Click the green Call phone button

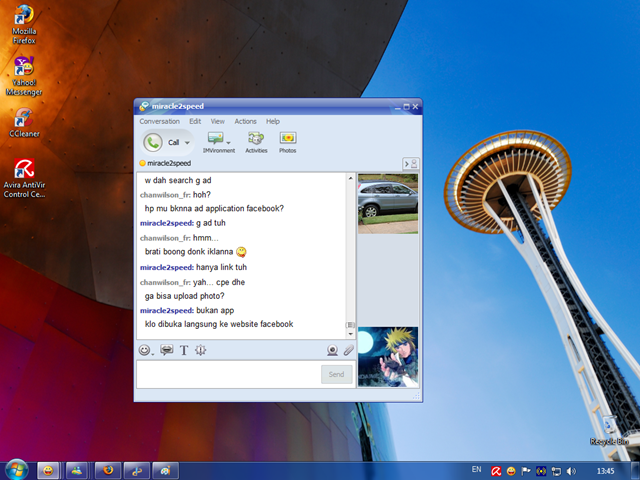click(x=153, y=142)
